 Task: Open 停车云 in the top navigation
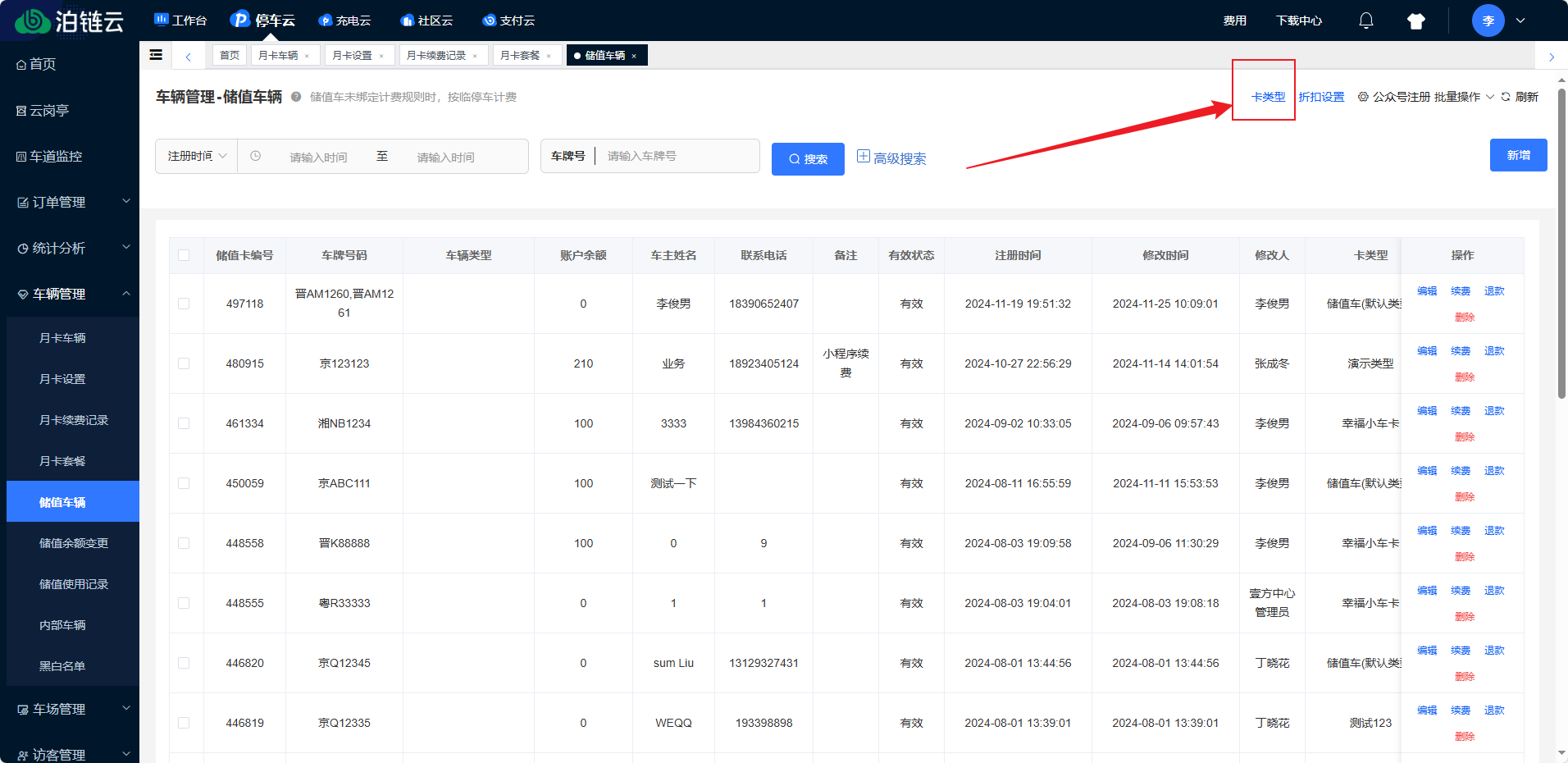pos(262,21)
